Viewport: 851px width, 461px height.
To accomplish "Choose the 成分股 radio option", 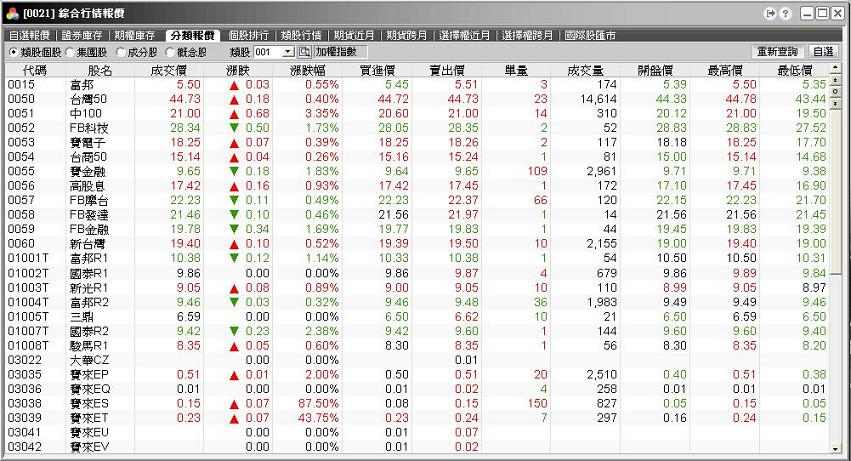I will (x=121, y=51).
